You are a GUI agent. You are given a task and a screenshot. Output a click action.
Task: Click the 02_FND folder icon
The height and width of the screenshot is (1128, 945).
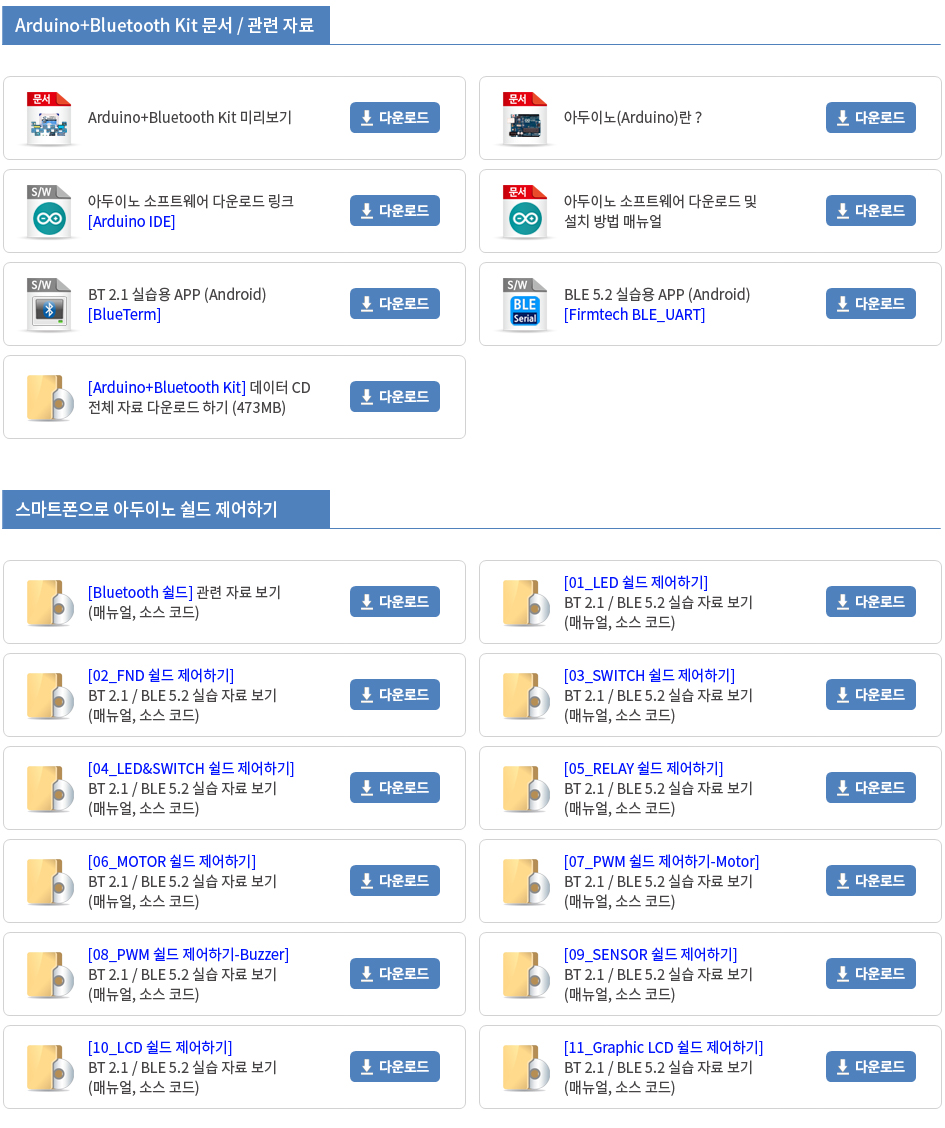[50, 695]
